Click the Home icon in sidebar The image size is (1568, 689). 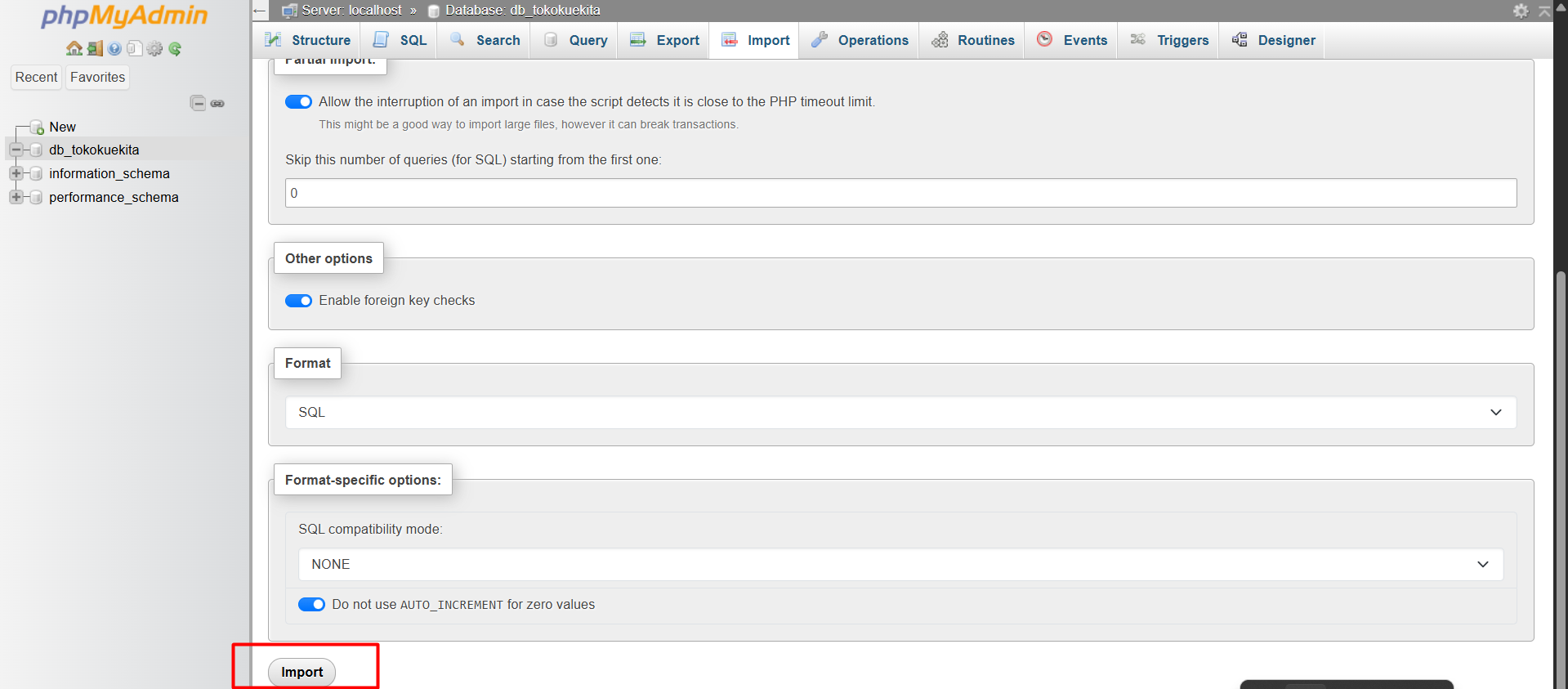tap(74, 49)
